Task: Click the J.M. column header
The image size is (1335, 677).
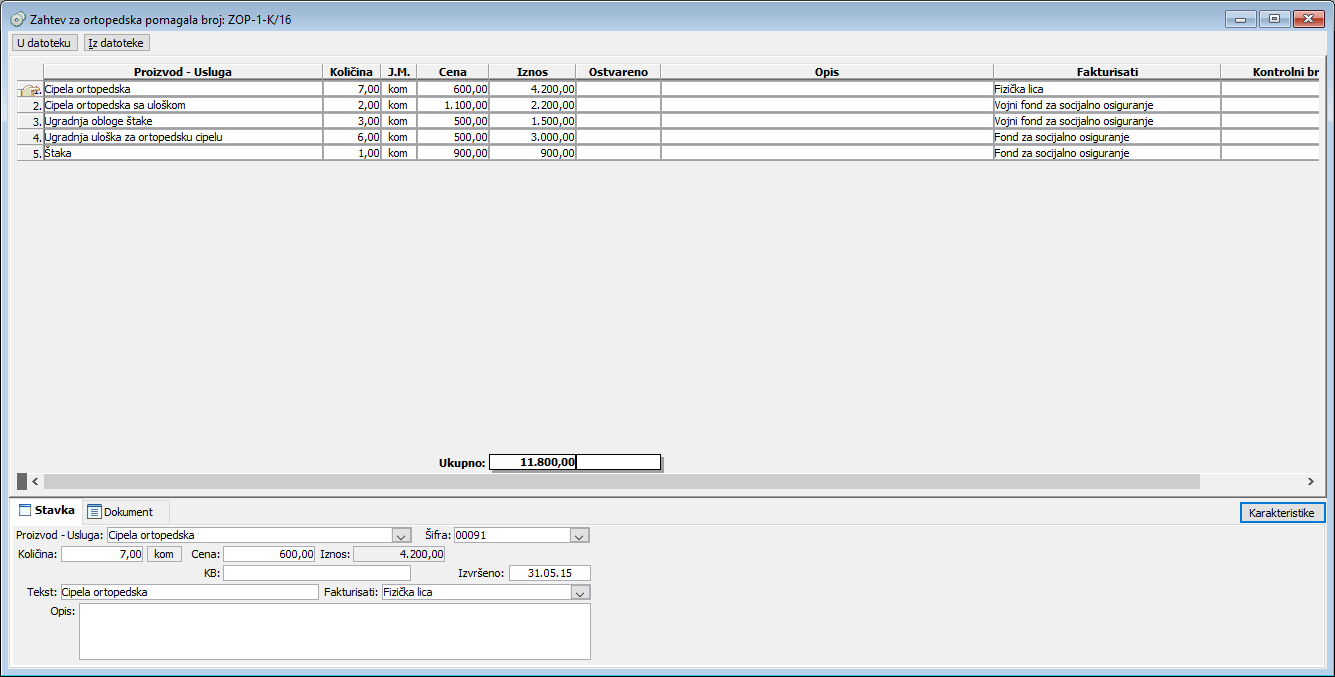Action: [398, 72]
